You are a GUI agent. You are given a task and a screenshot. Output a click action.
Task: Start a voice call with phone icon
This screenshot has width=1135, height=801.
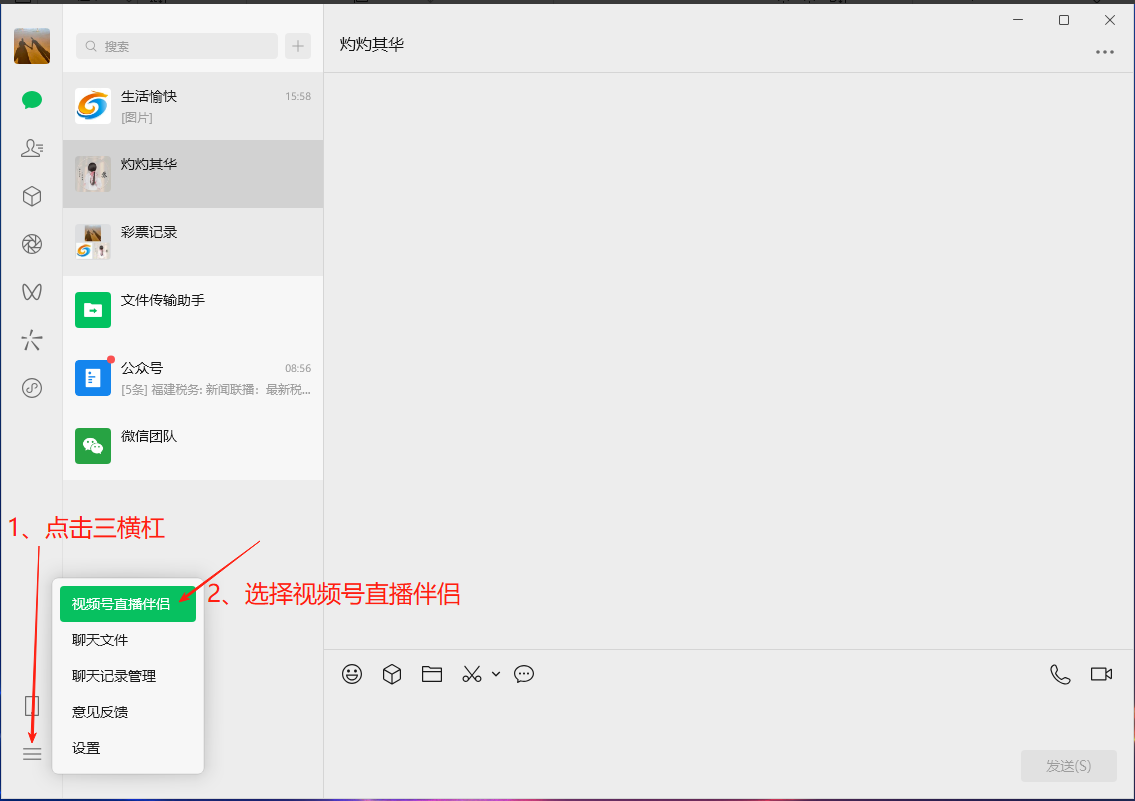1060,674
